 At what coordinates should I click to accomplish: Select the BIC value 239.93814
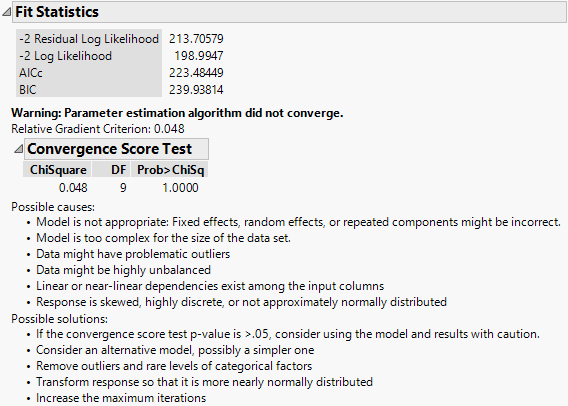[x=196, y=90]
